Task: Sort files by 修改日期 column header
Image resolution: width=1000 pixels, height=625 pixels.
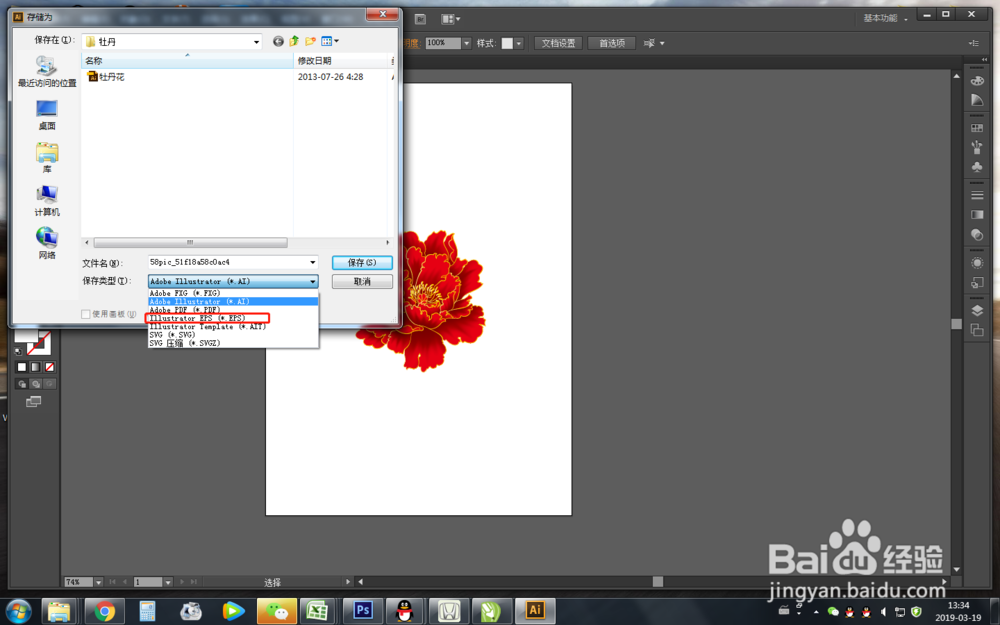Action: click(x=341, y=61)
